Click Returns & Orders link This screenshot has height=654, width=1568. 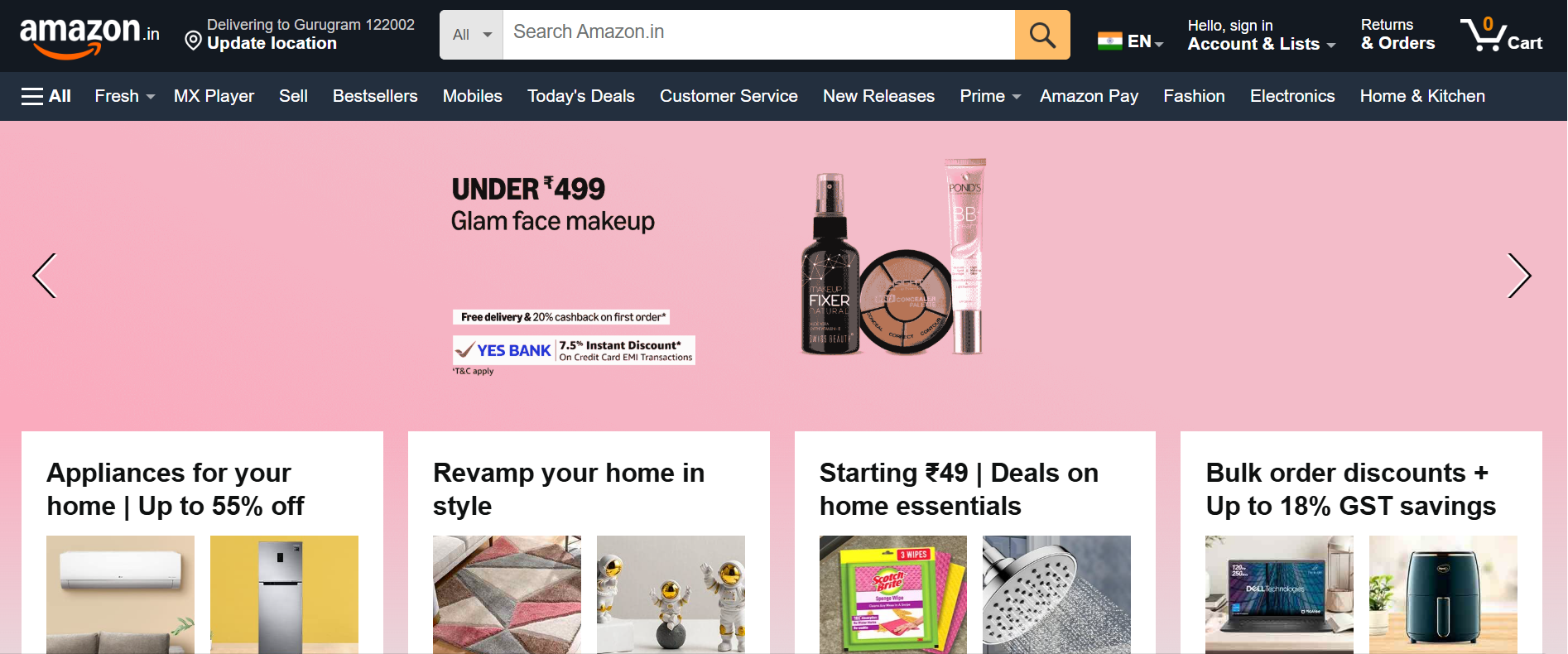[x=1397, y=35]
